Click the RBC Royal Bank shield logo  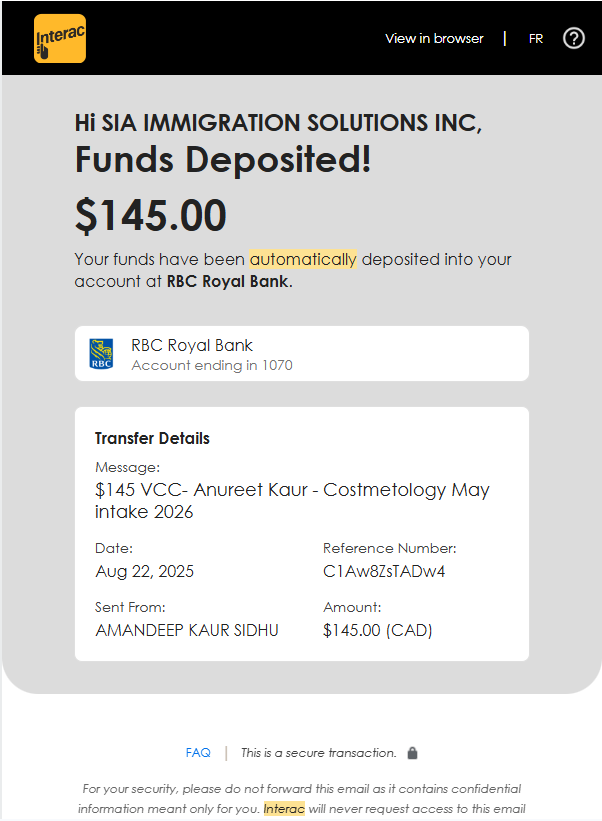point(101,353)
